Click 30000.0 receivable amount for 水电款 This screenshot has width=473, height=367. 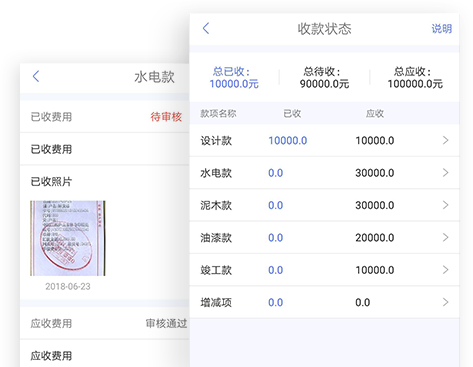pyautogui.click(x=375, y=173)
